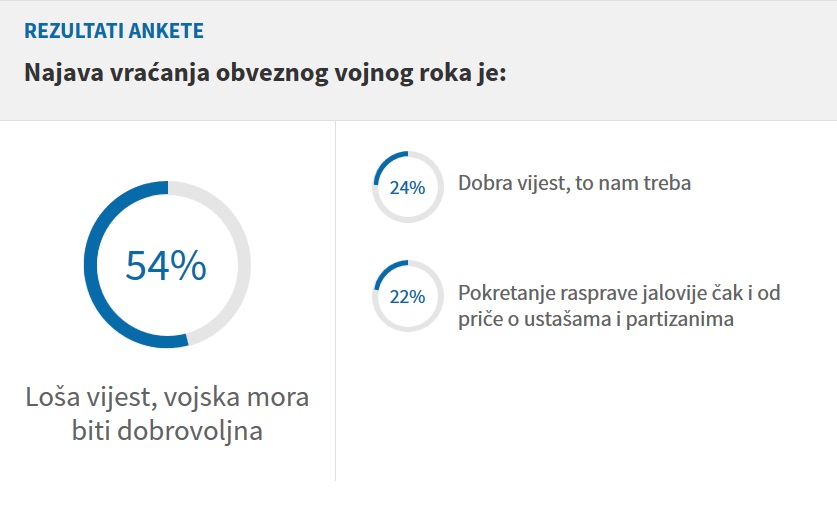837x505 pixels.
Task: Click the blue arc of the 24% ring
Action: click(x=389, y=159)
